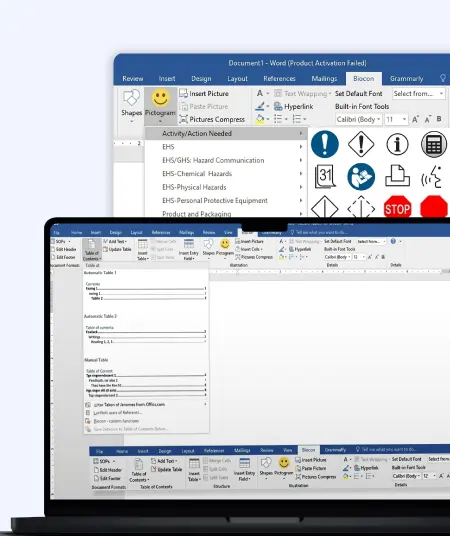Image resolution: width=450 pixels, height=536 pixels.
Task: Switch to Mailings tab in top enlarged window
Action: [x=324, y=79]
